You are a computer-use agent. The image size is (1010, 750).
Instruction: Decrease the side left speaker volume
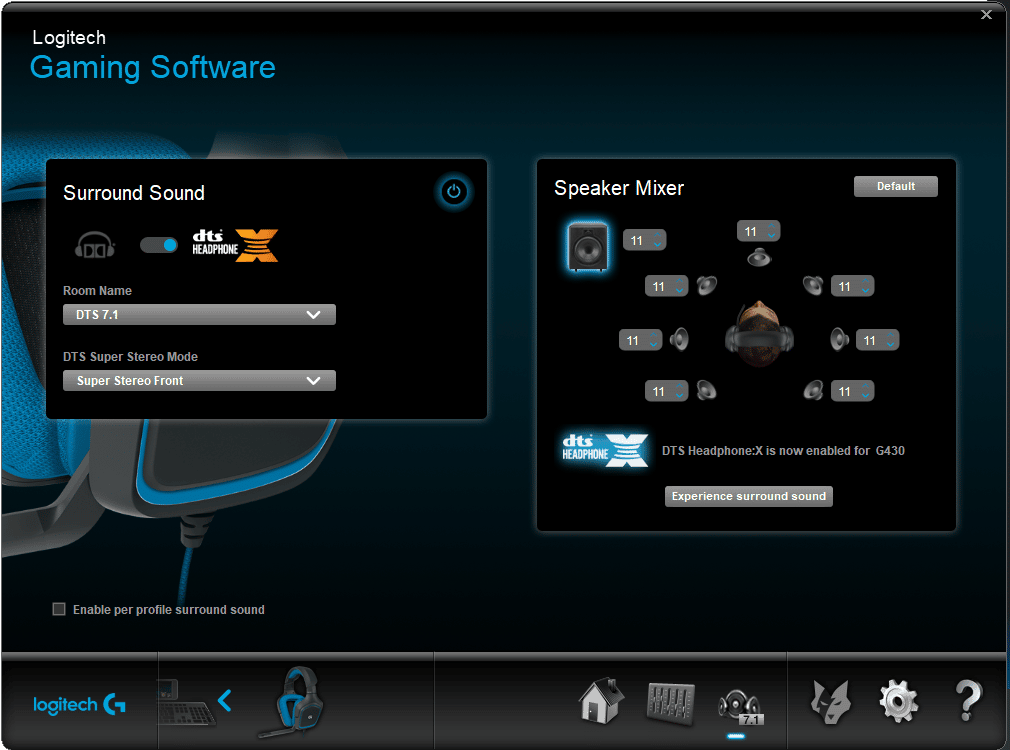click(x=653, y=345)
